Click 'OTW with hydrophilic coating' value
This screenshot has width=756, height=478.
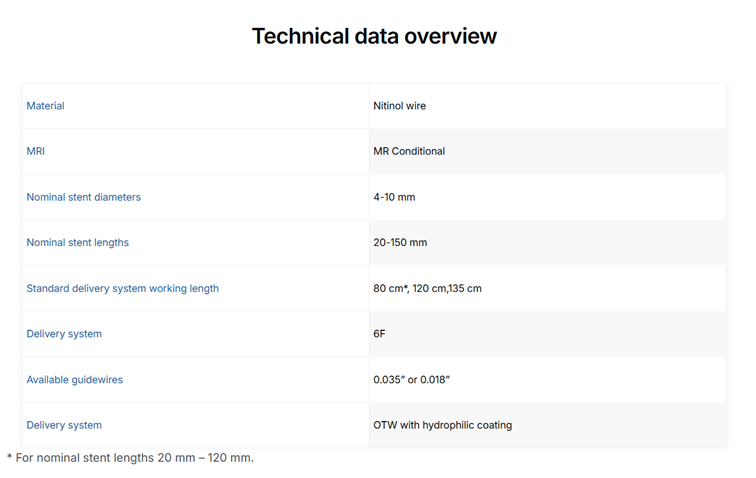pos(442,426)
